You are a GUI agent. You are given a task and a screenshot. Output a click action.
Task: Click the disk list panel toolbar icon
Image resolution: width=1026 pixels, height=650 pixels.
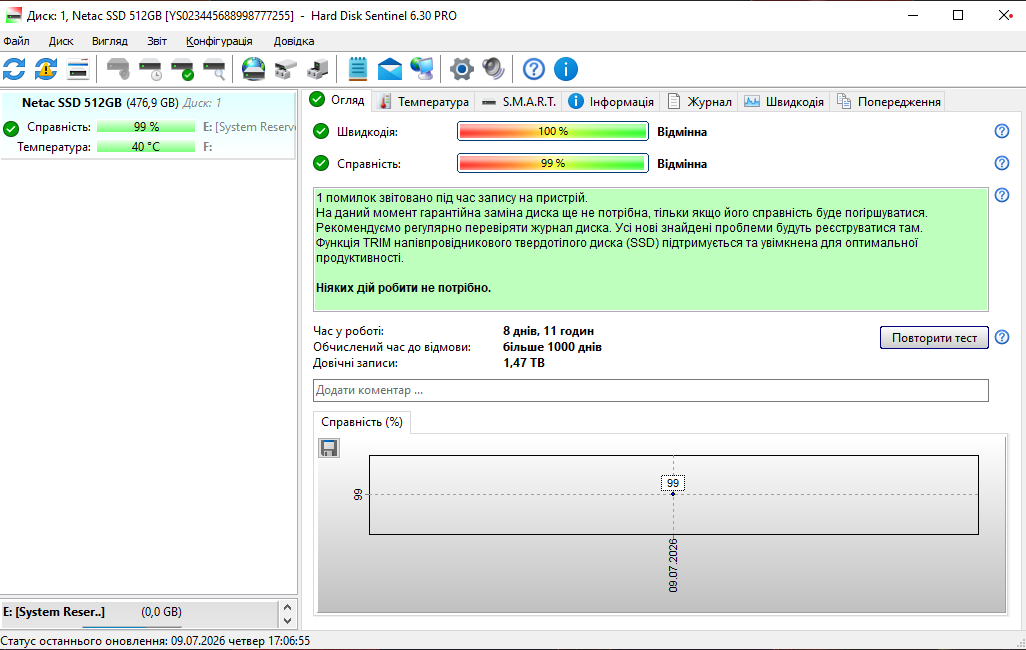78,69
